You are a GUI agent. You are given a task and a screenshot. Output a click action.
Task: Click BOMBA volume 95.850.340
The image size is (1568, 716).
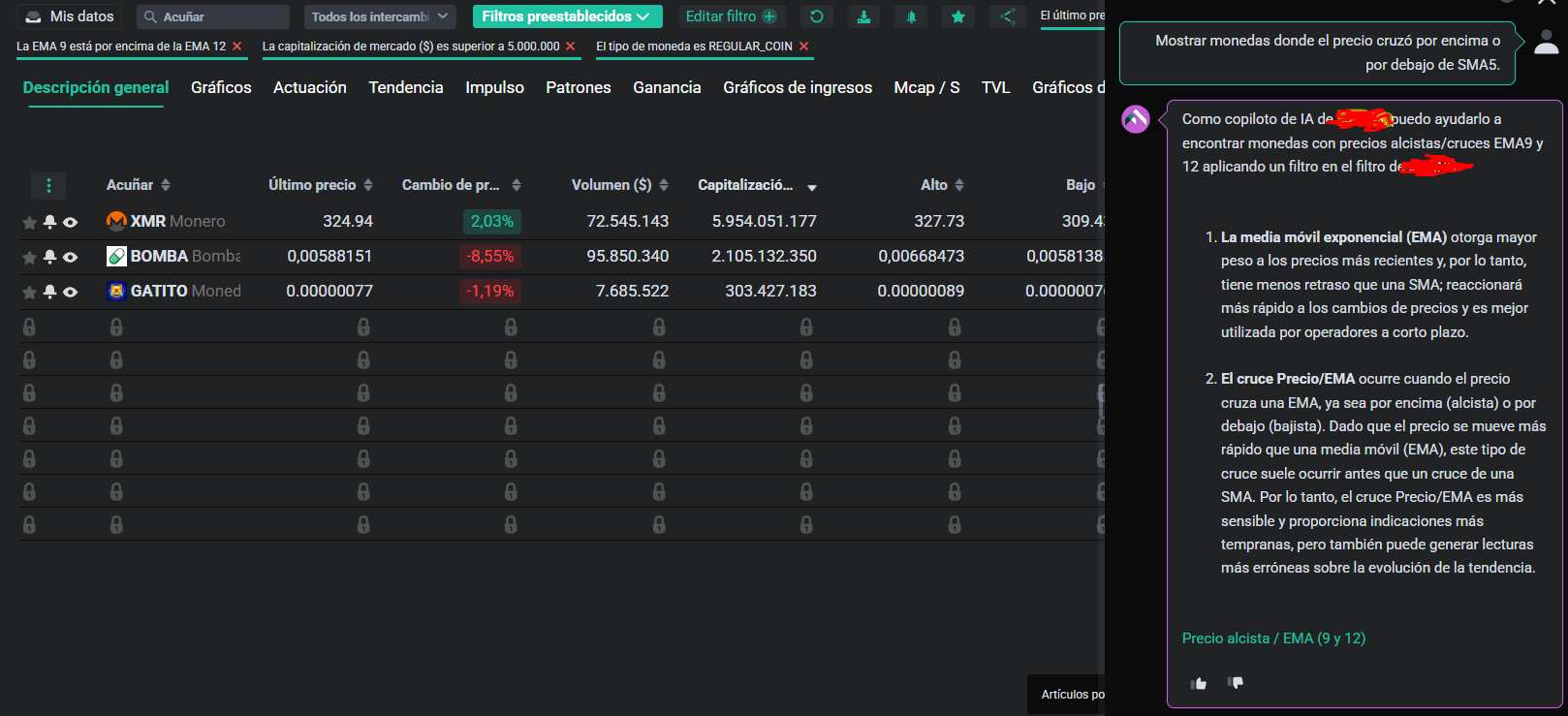coord(628,256)
